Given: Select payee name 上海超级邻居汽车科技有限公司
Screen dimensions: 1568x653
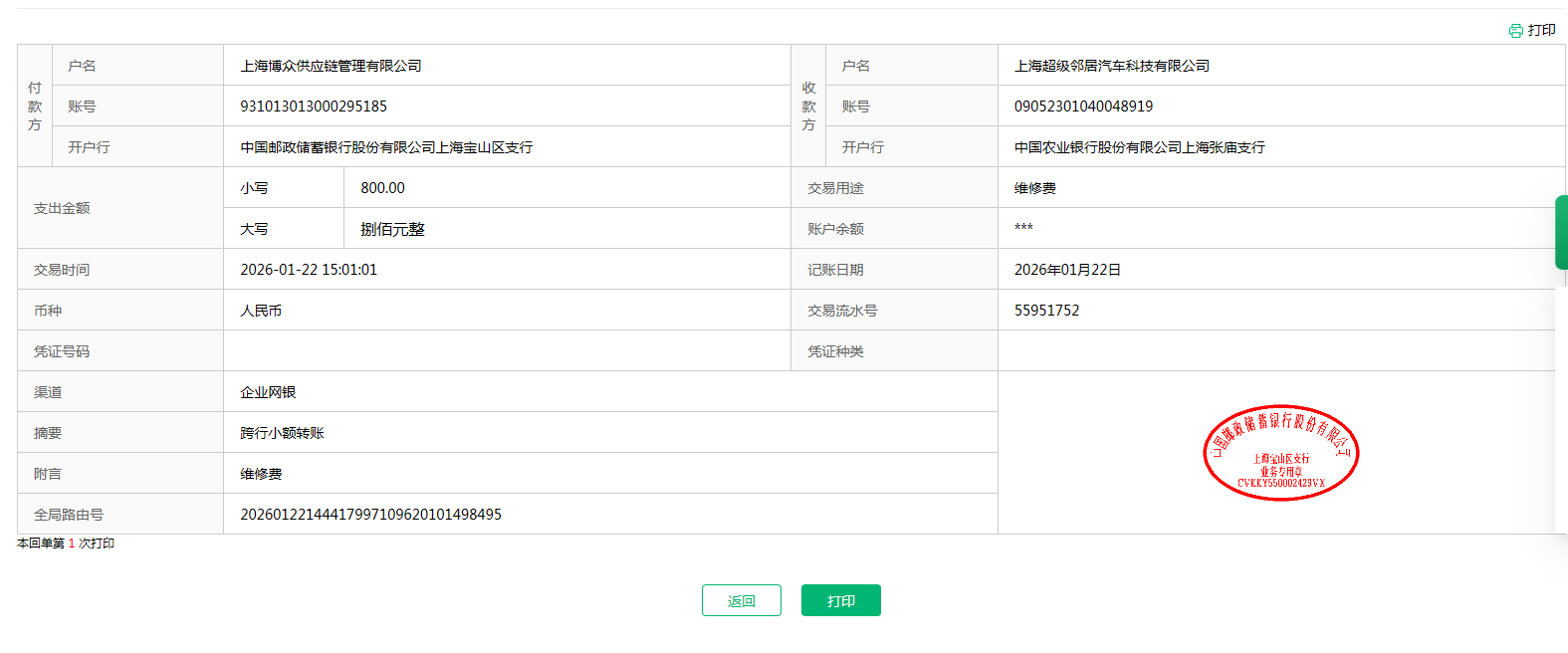Looking at the screenshot, I should (1111, 66).
